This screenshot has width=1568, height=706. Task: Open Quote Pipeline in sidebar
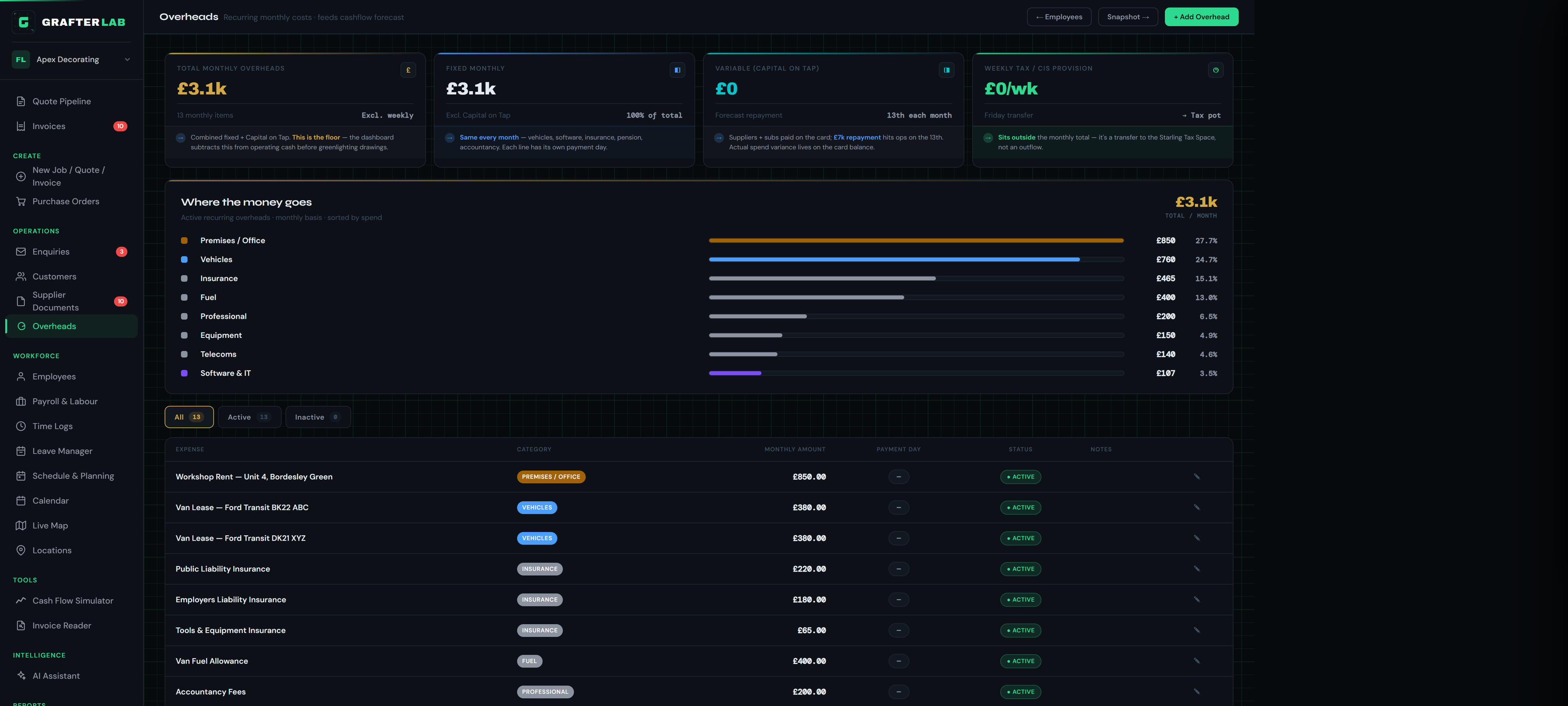point(72,101)
